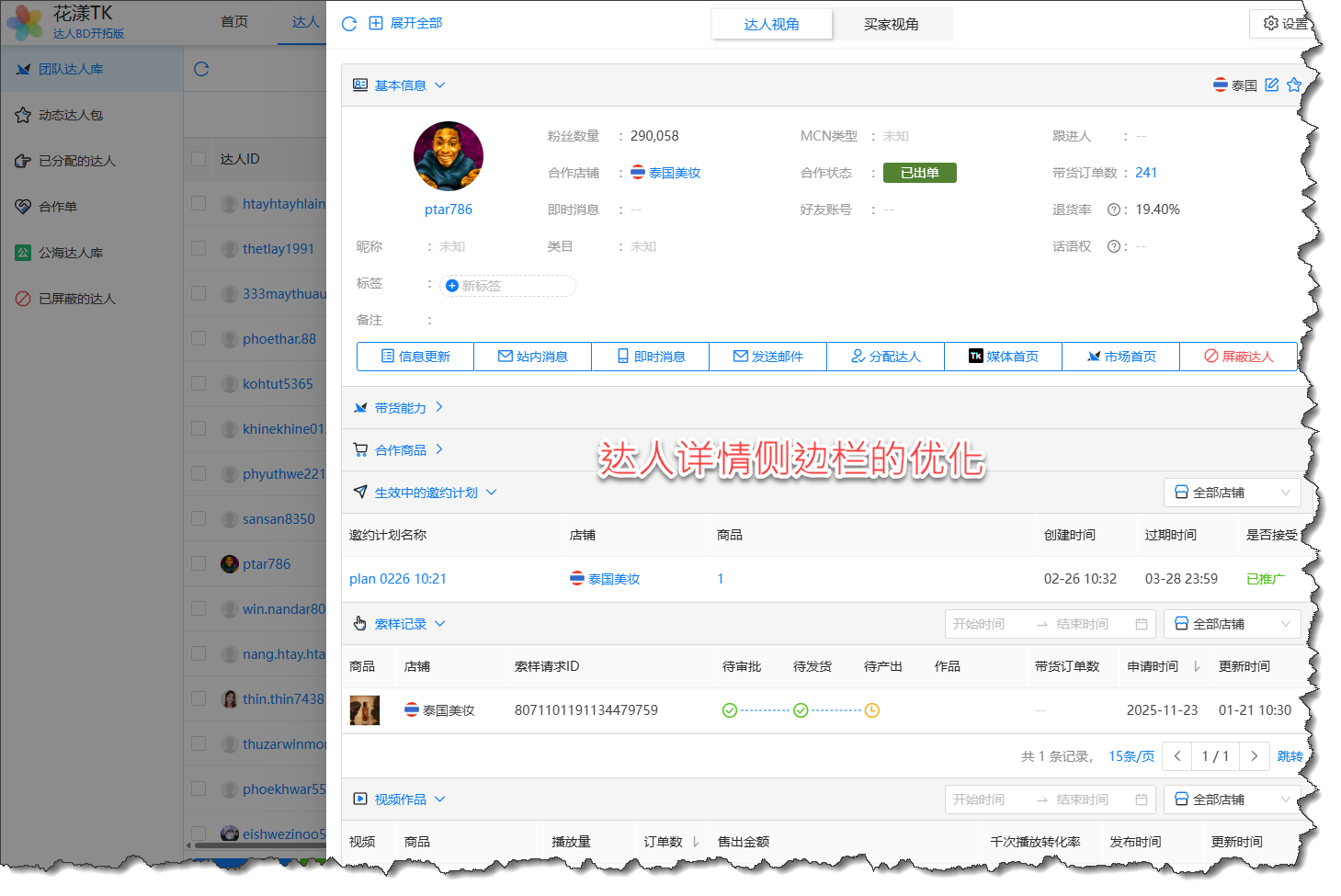Click the refresh icon above the 达人ID list
Screen dimensions: 1341x896
click(201, 69)
